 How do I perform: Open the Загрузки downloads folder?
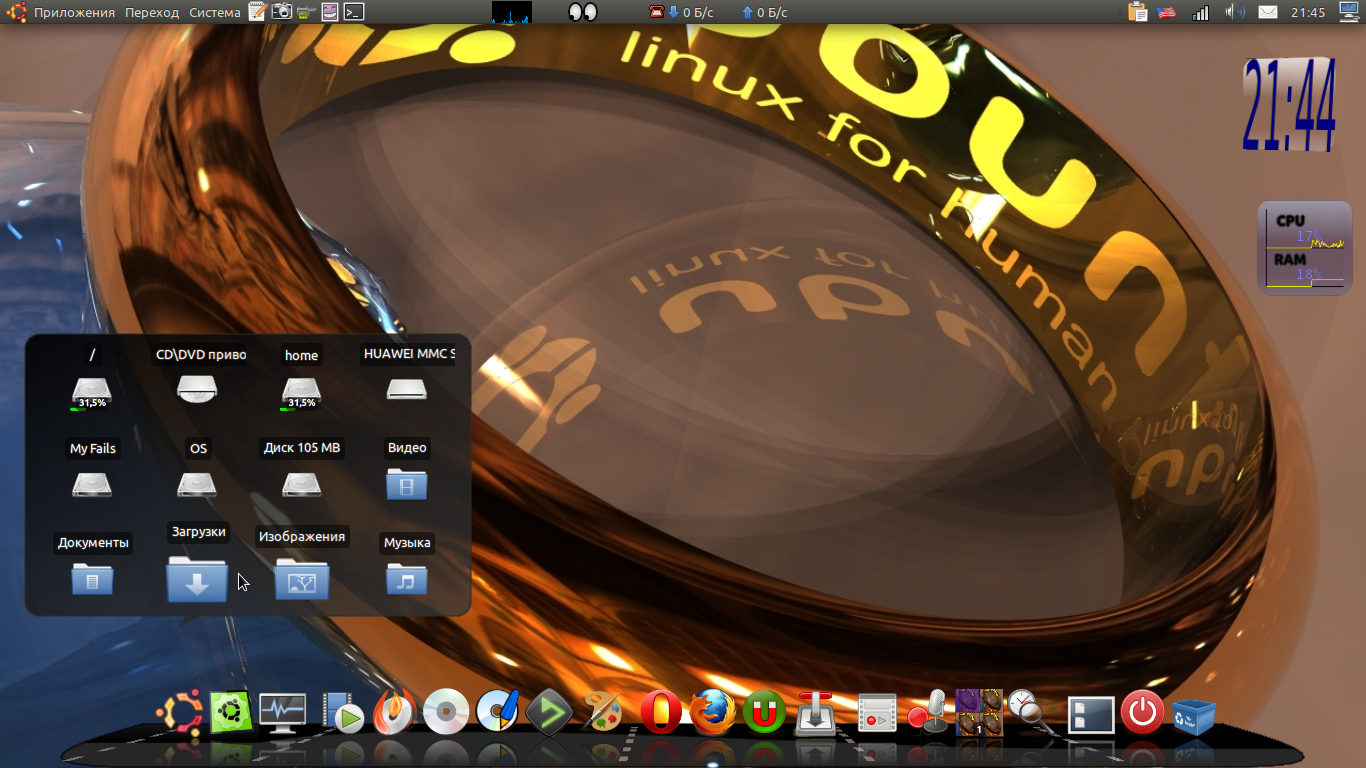click(x=197, y=578)
